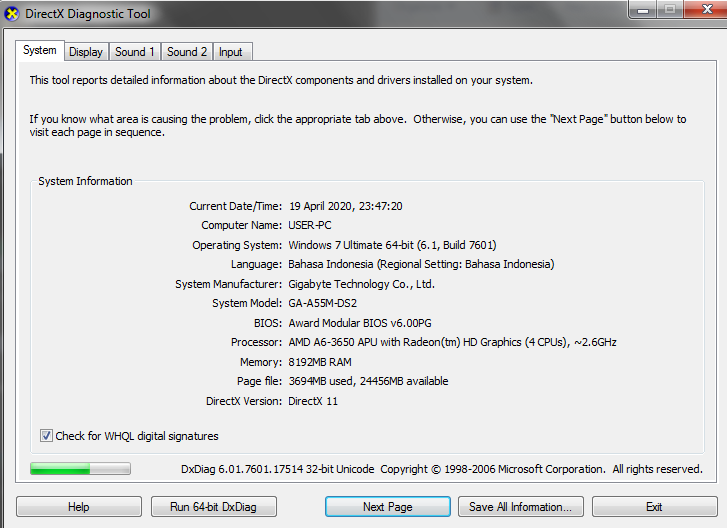
Task: Click the green loading progress bar
Action: [x=80, y=469]
